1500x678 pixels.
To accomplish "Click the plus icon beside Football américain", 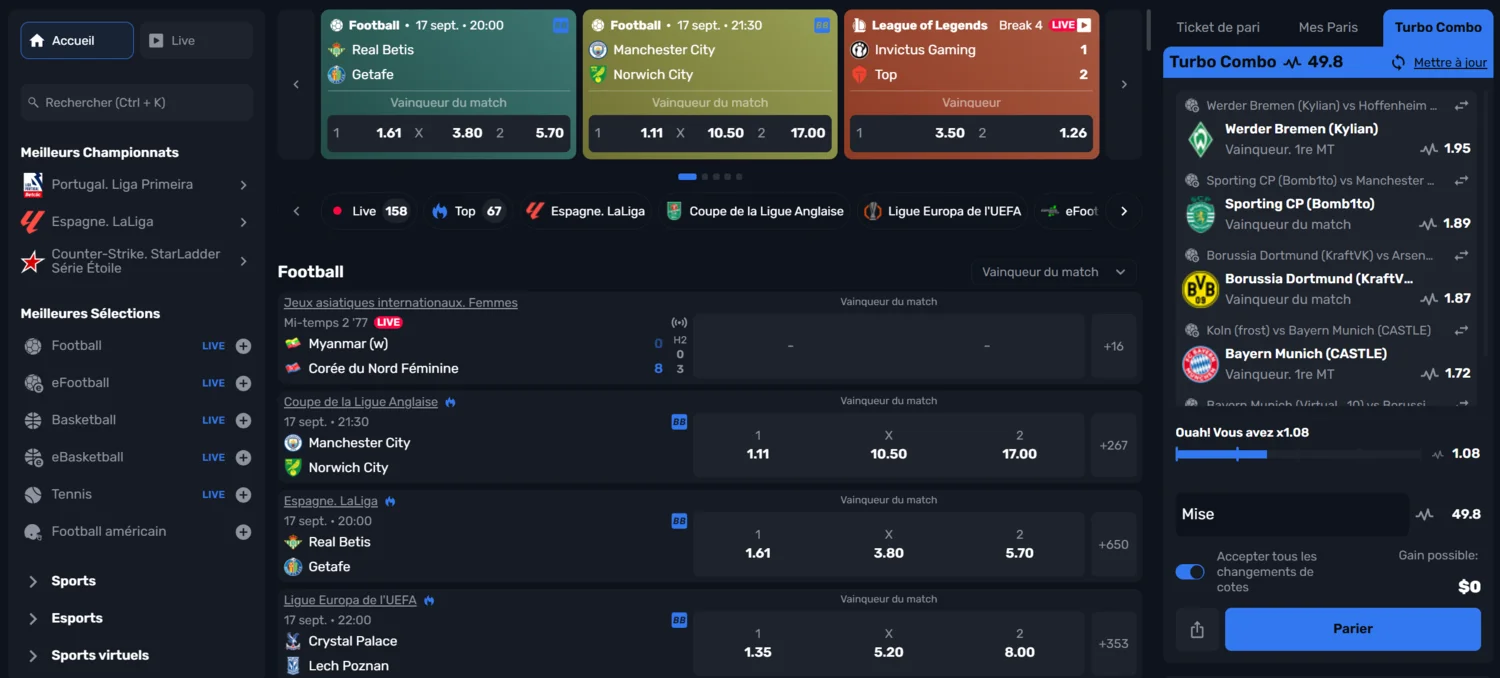I will click(243, 532).
